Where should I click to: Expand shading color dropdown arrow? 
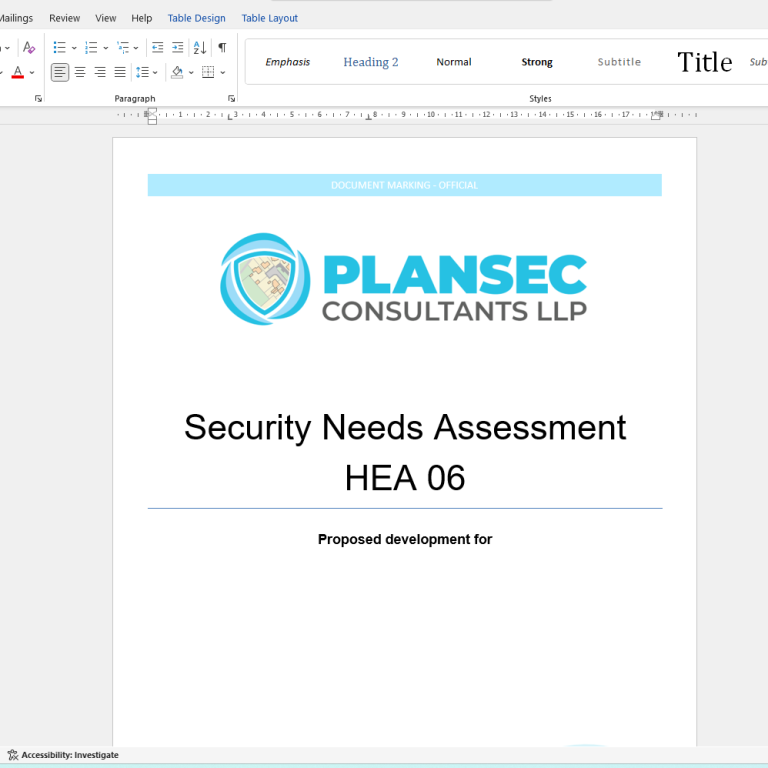[191, 72]
